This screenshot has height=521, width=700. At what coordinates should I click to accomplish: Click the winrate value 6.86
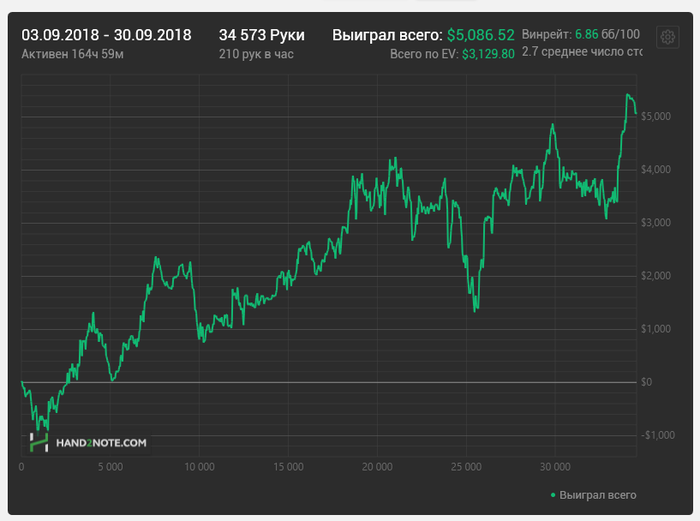tap(586, 34)
